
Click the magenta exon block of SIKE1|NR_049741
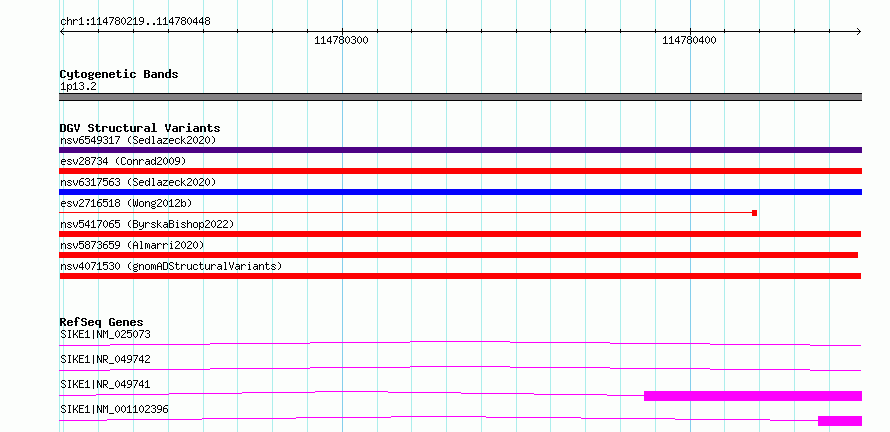[753, 396]
